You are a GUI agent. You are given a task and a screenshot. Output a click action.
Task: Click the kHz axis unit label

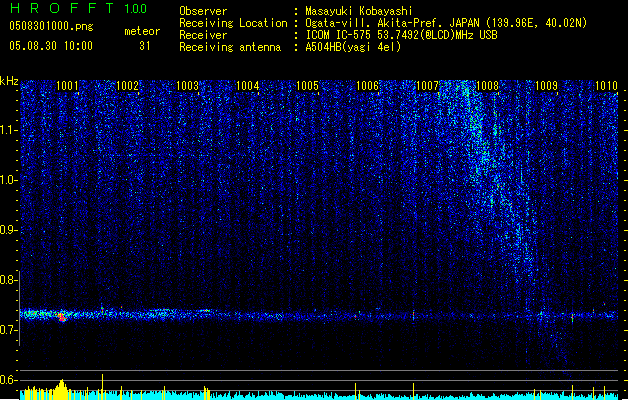pos(9,81)
